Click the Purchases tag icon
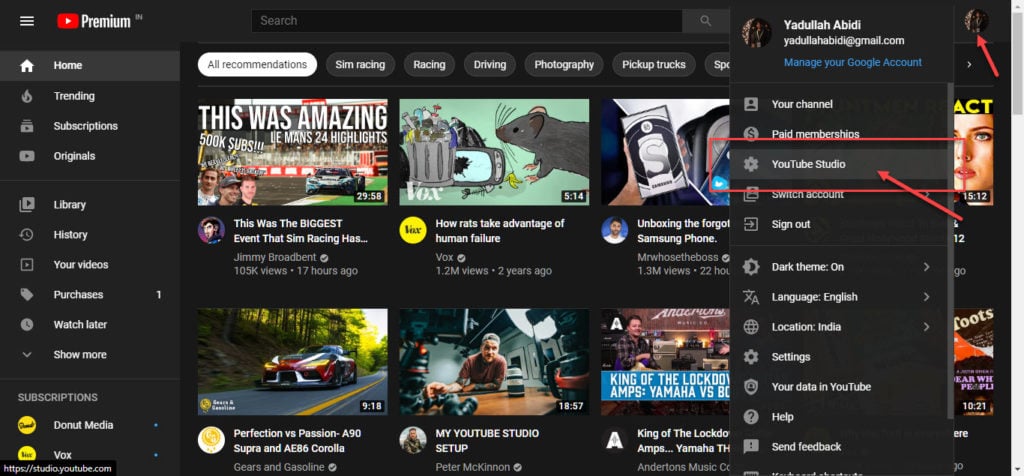Screen dimensions: 1024x476 (x=27, y=294)
